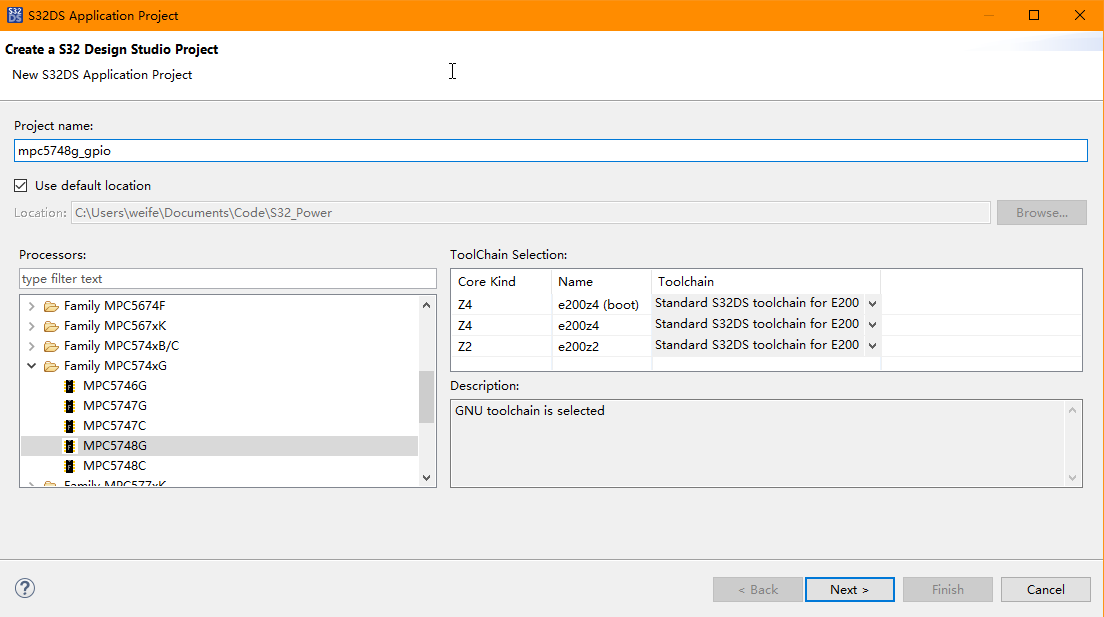Open the toolchain dropdown for the Z2 core
The width and height of the screenshot is (1104, 617).
[x=872, y=345]
